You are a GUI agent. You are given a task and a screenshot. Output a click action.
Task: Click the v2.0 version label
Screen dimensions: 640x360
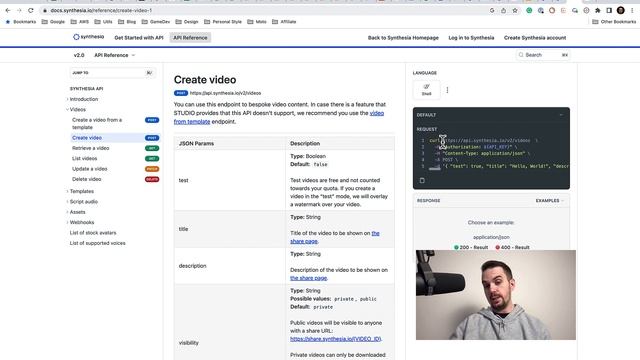pyautogui.click(x=79, y=55)
